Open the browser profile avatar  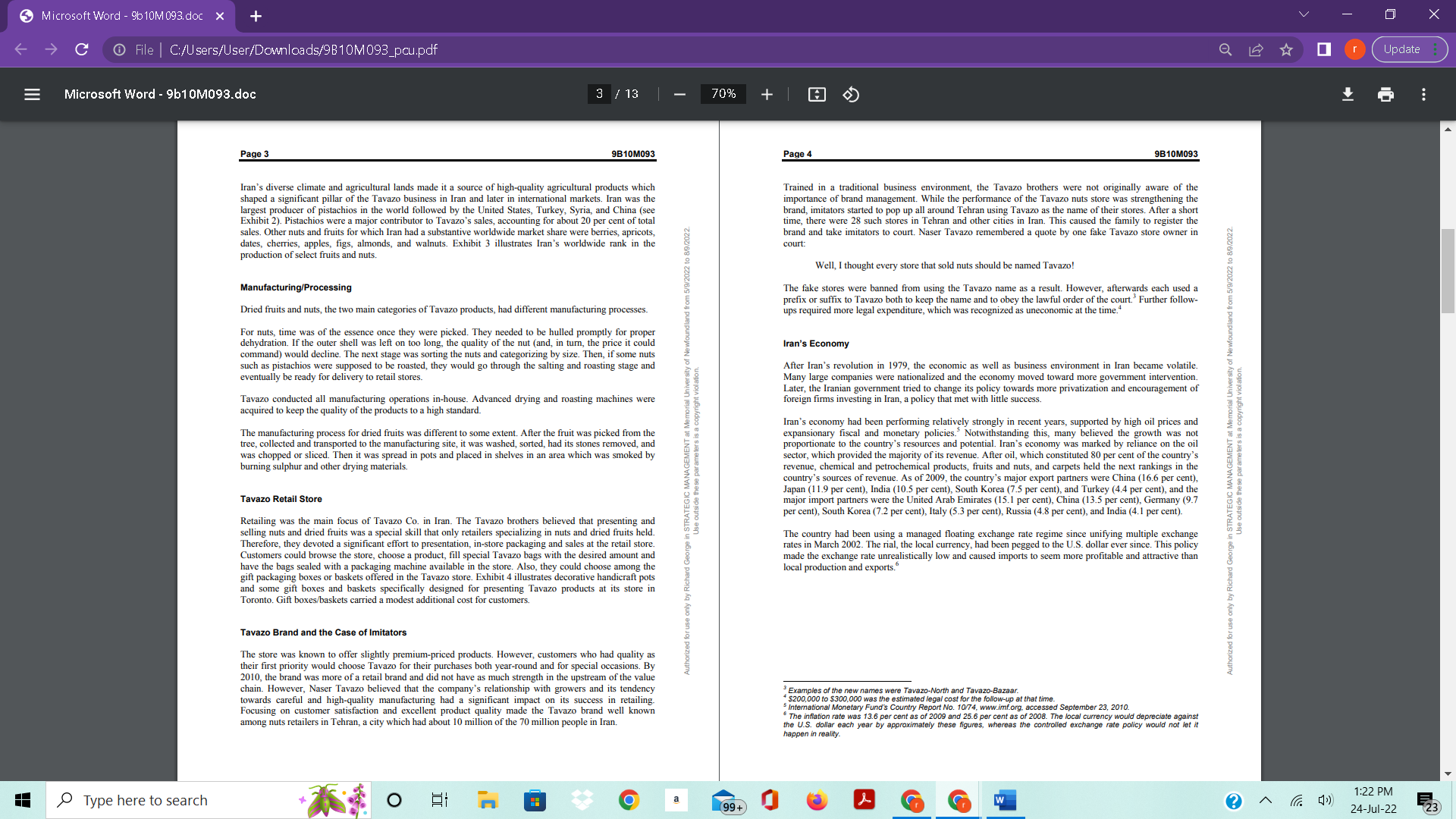[x=1355, y=49]
